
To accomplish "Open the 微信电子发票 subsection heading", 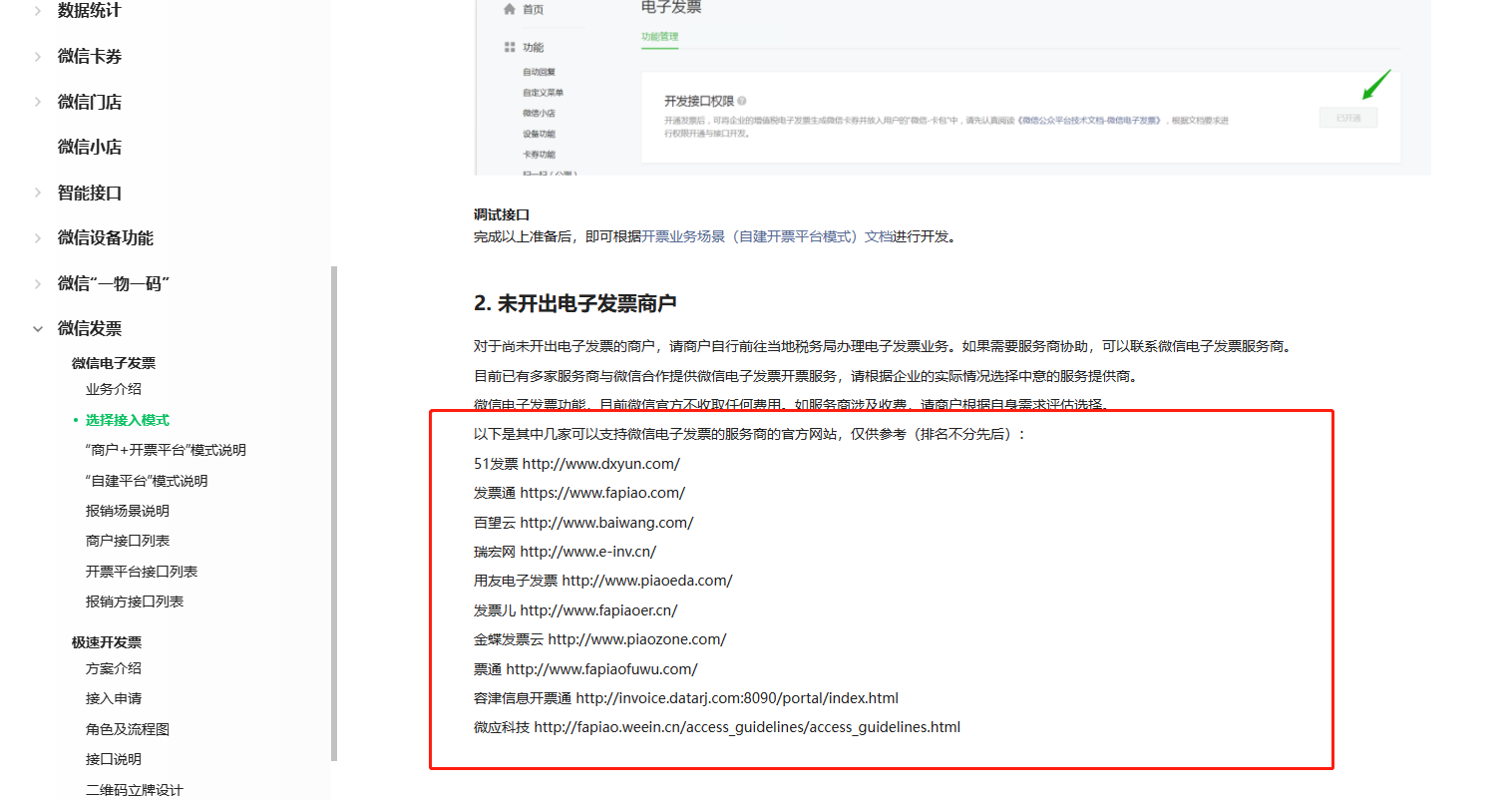I will (114, 363).
